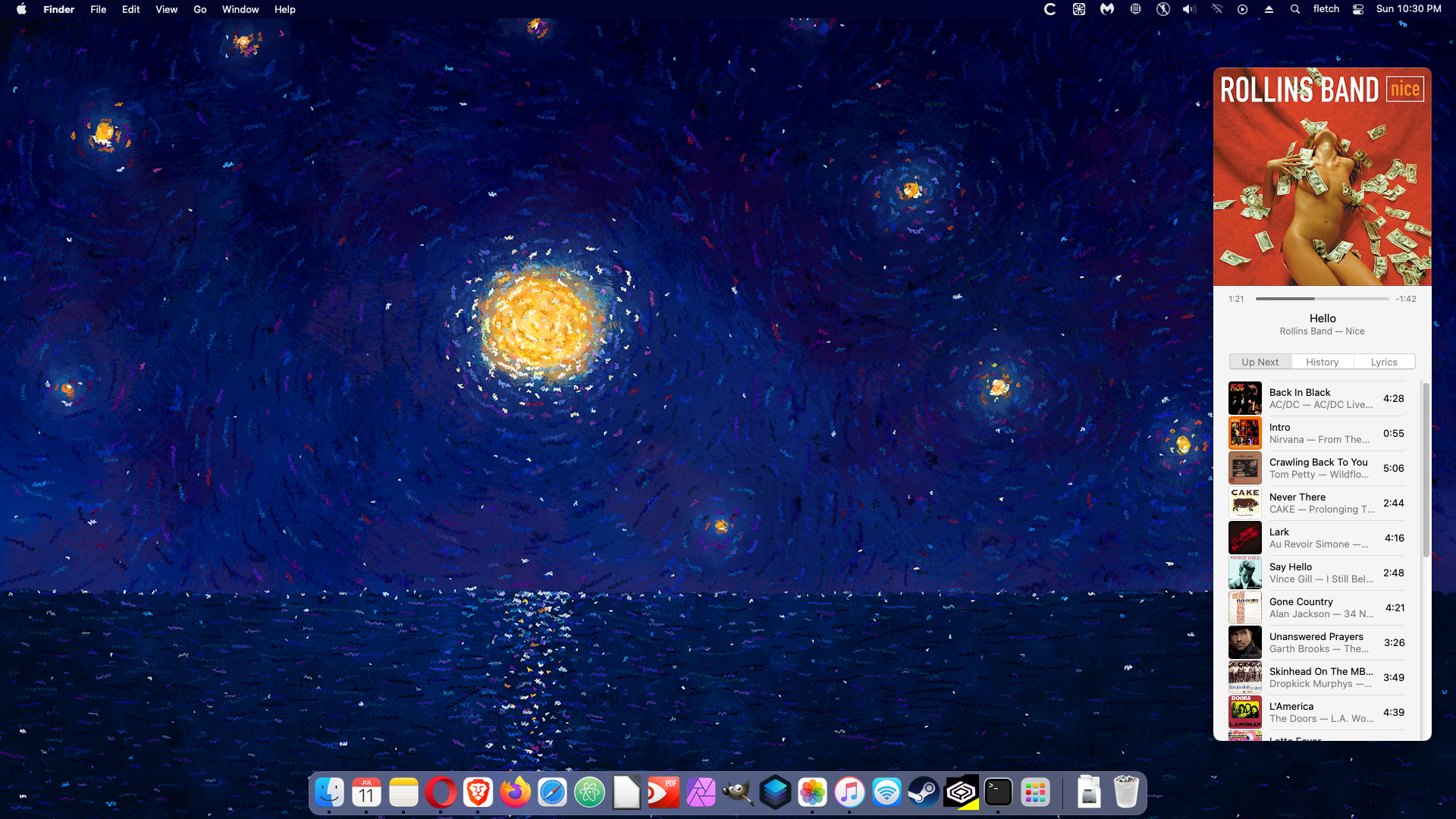Click the eject icon in menu bar
The width and height of the screenshot is (1456, 819).
click(1269, 9)
